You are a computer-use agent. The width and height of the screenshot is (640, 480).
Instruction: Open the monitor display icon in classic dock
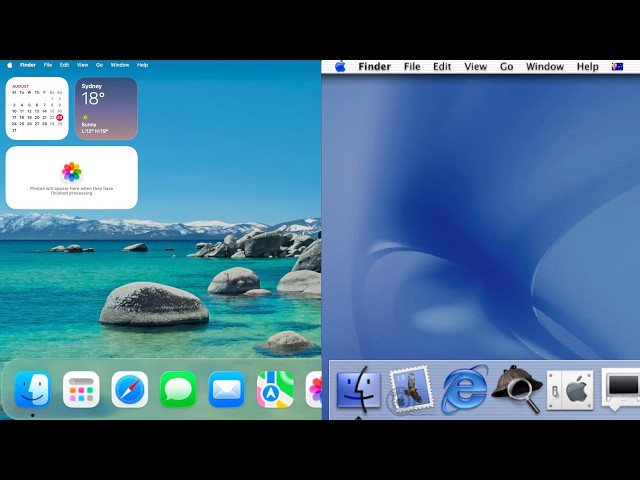pyautogui.click(x=620, y=388)
